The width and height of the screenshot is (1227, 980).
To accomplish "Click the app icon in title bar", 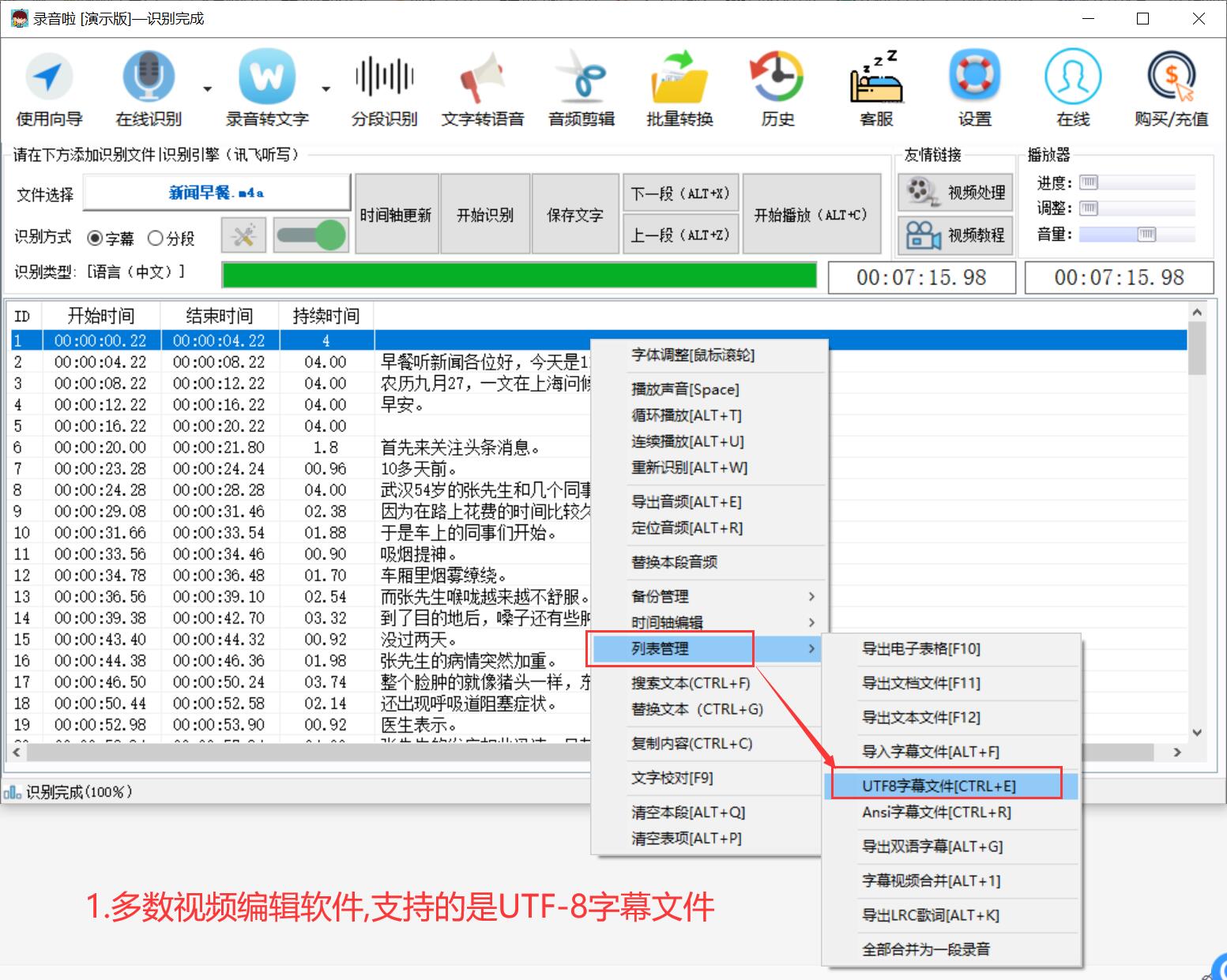I will click(x=18, y=18).
